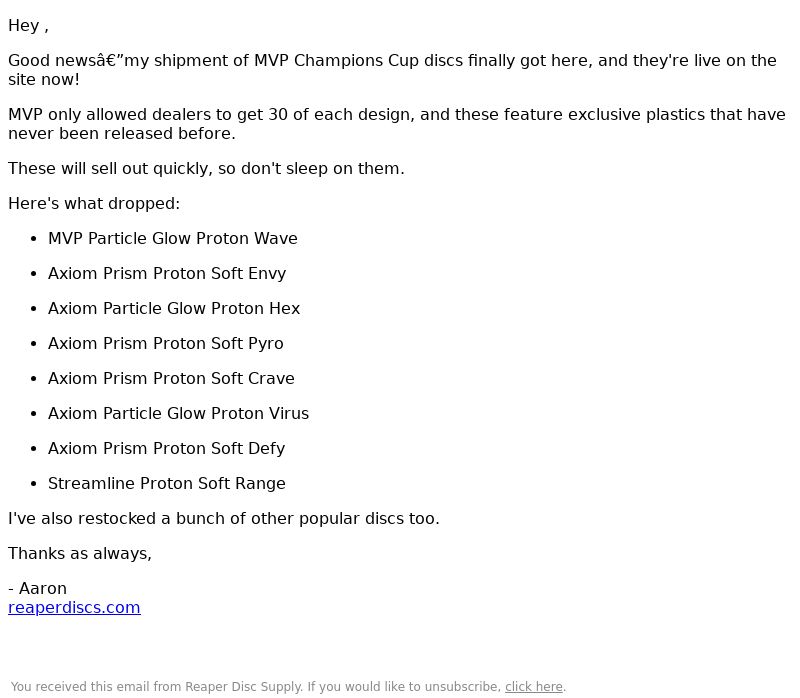This screenshot has width=800, height=698.
Task: Select Axiom Particle Glow Proton Virus entry
Action: point(178,413)
